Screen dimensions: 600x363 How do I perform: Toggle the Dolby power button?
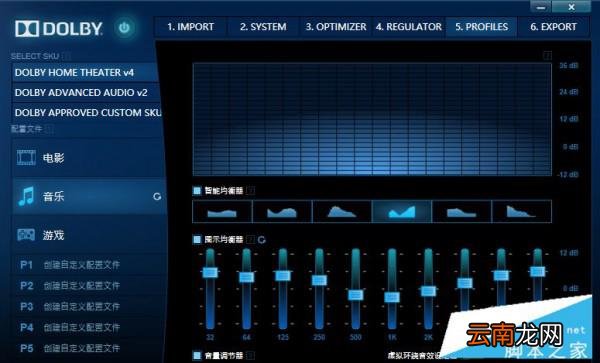point(124,28)
